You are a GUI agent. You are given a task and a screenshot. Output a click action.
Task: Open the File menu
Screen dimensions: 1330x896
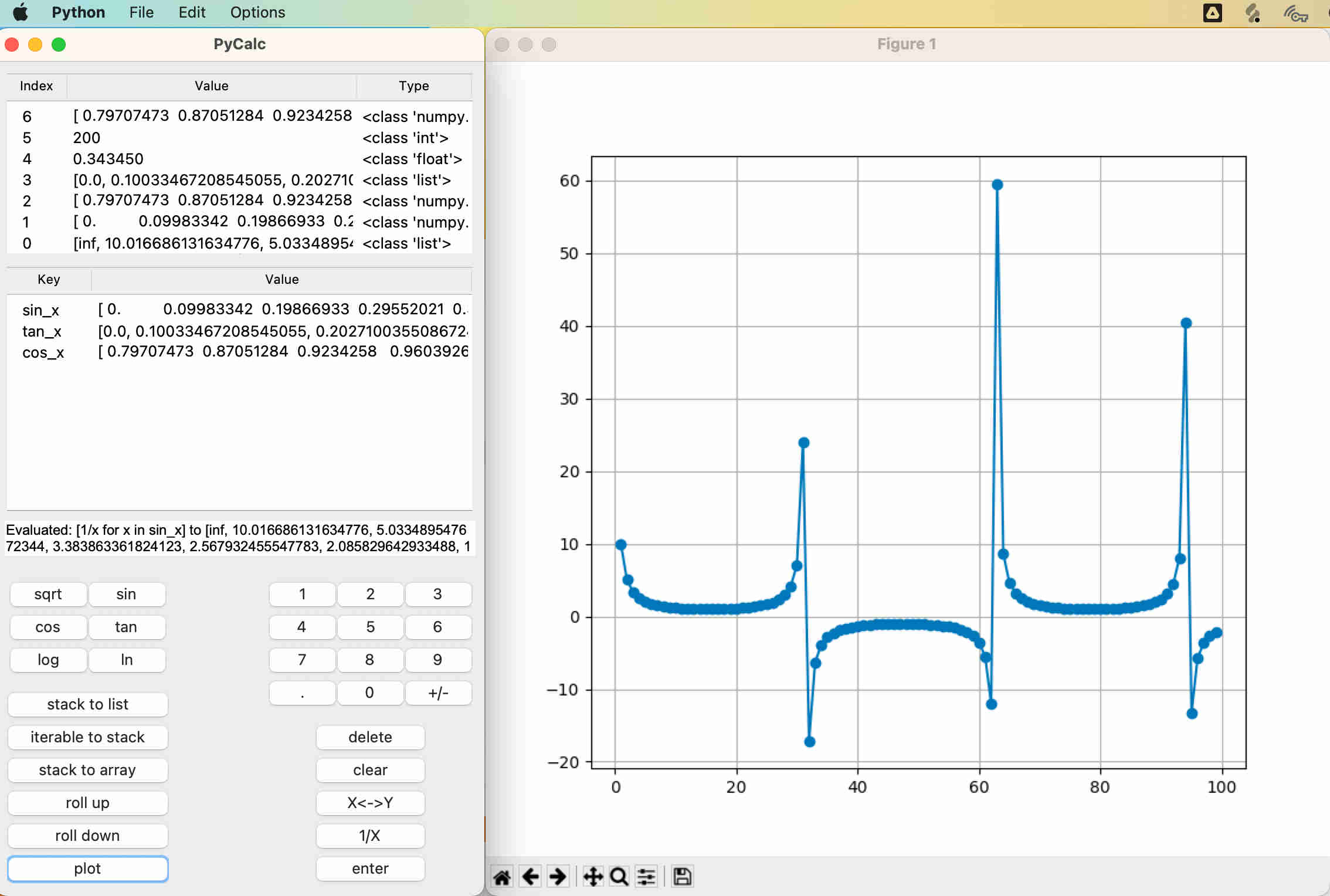pos(141,12)
